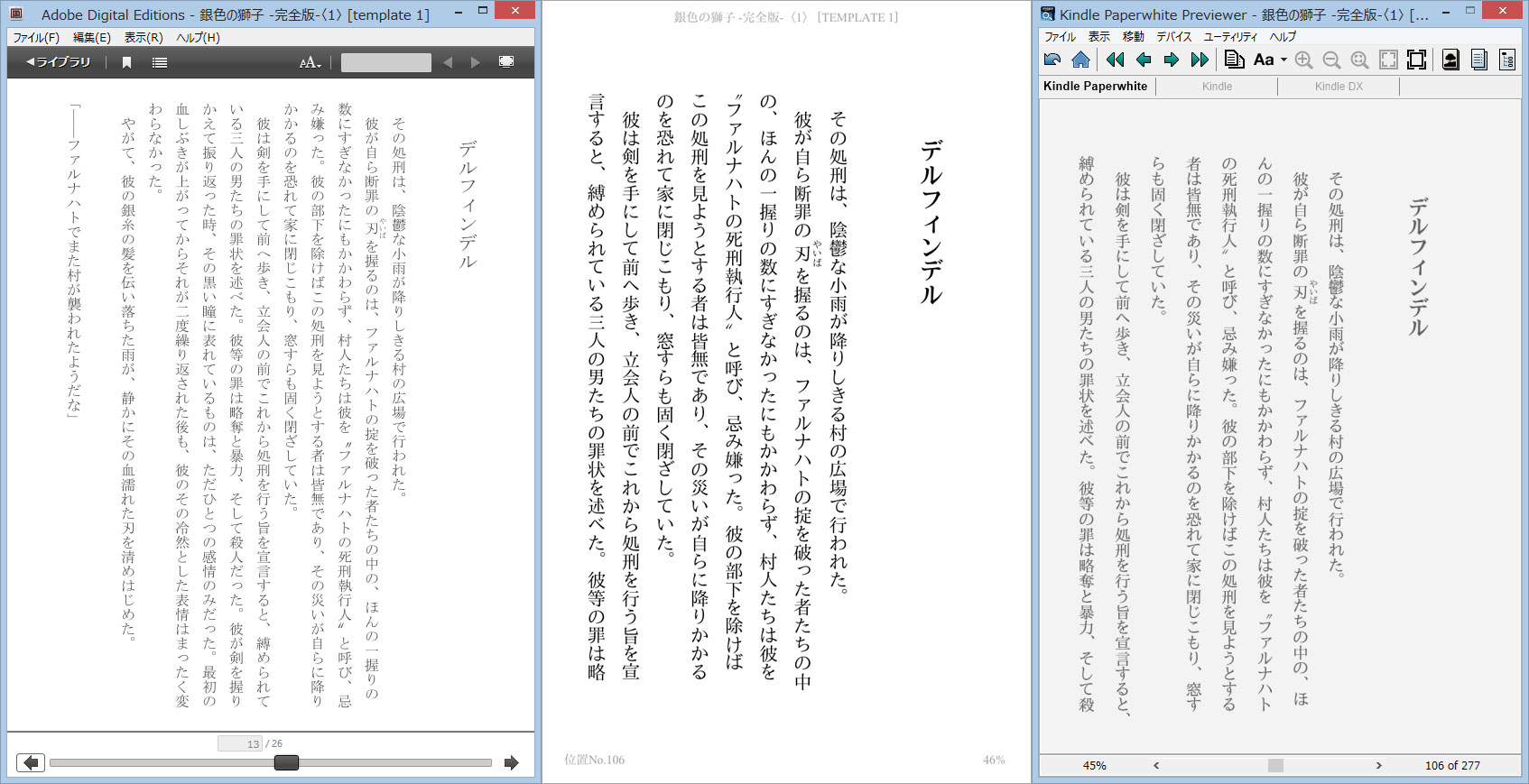
Task: Click the stacked text pages icon
Action: (x=1478, y=60)
